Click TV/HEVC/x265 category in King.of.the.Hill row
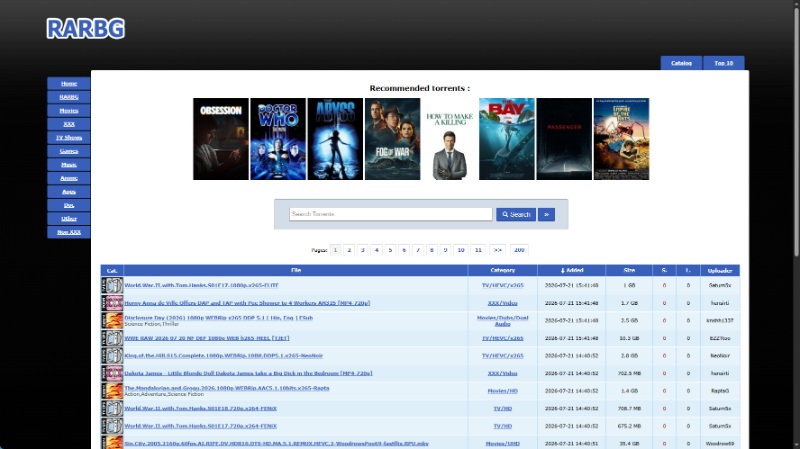Viewport: 800px width, 449px height. point(503,356)
